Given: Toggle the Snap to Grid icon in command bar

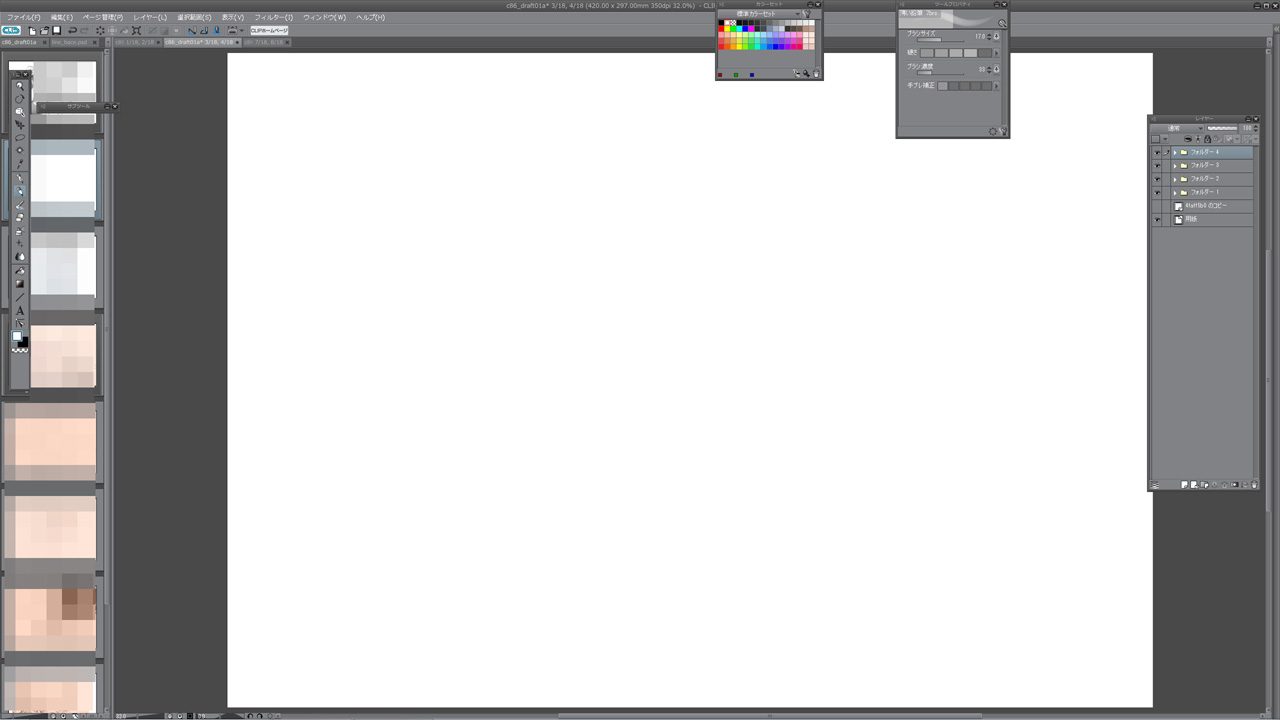Looking at the screenshot, I should coord(216,31).
